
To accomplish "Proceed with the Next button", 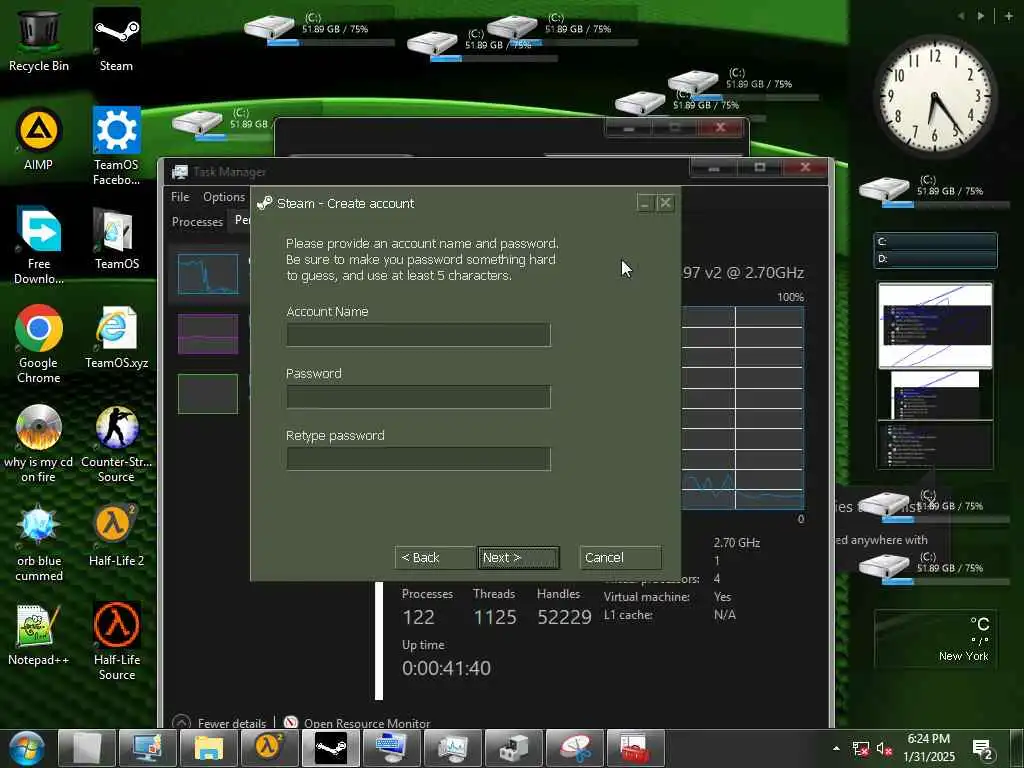I will [519, 558].
